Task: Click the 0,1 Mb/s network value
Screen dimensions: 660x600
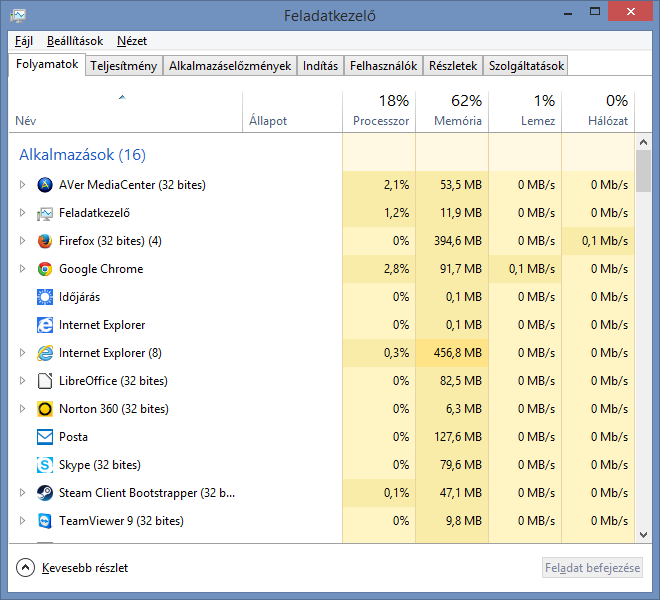Action: 605,241
